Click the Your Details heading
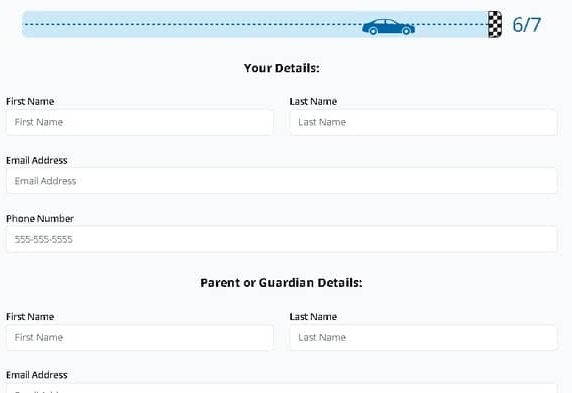Image resolution: width=572 pixels, height=393 pixels. click(282, 68)
